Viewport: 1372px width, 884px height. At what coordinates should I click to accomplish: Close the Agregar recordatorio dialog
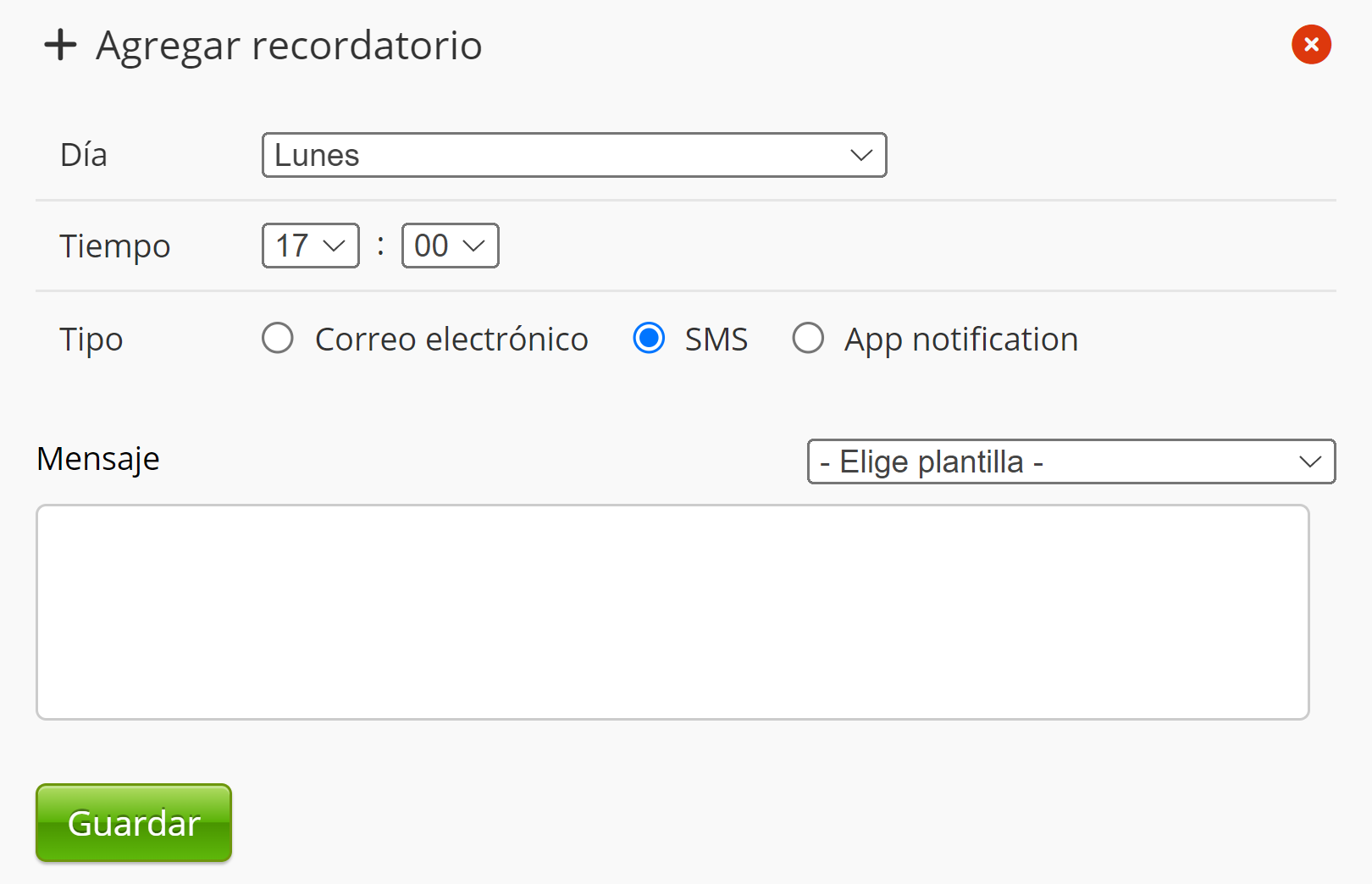(1311, 44)
